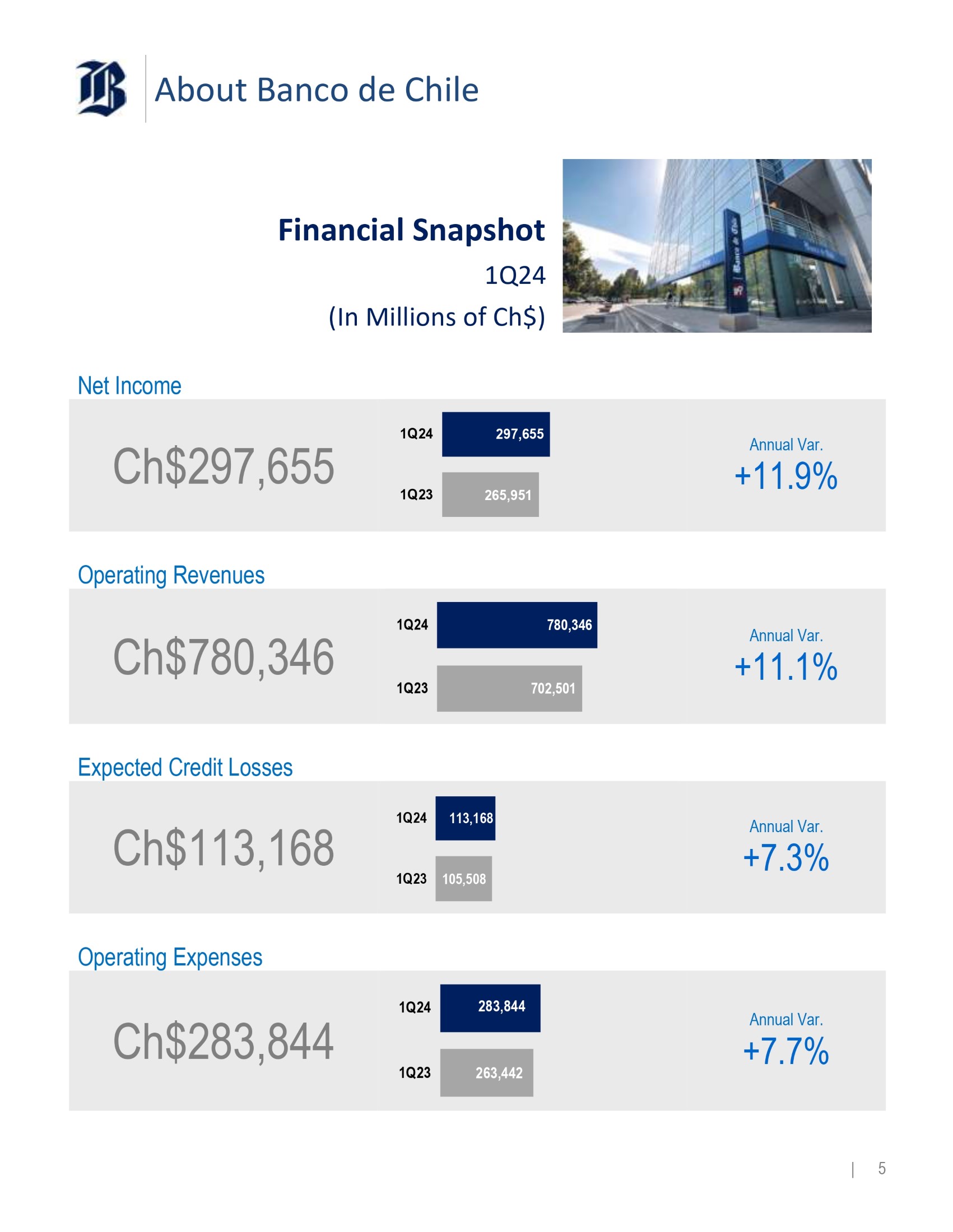Click the +11.9% annual variation figure
Screen dimensions: 953x1232
785,476
